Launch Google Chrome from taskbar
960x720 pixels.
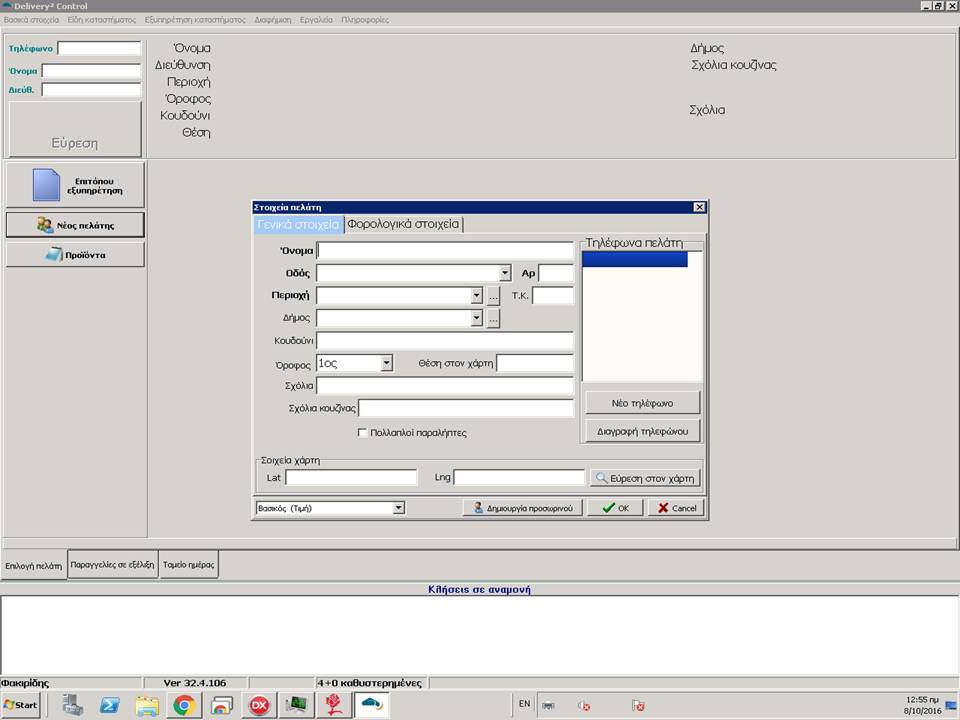click(x=184, y=705)
